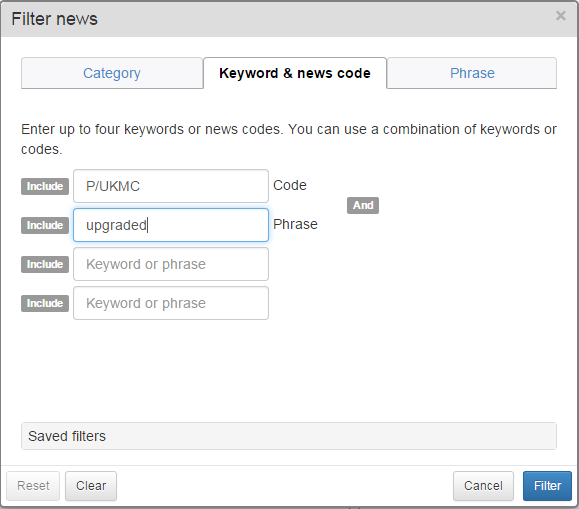The width and height of the screenshot is (579, 509).
Task: Switch to the Category tab
Action: [x=112, y=73]
